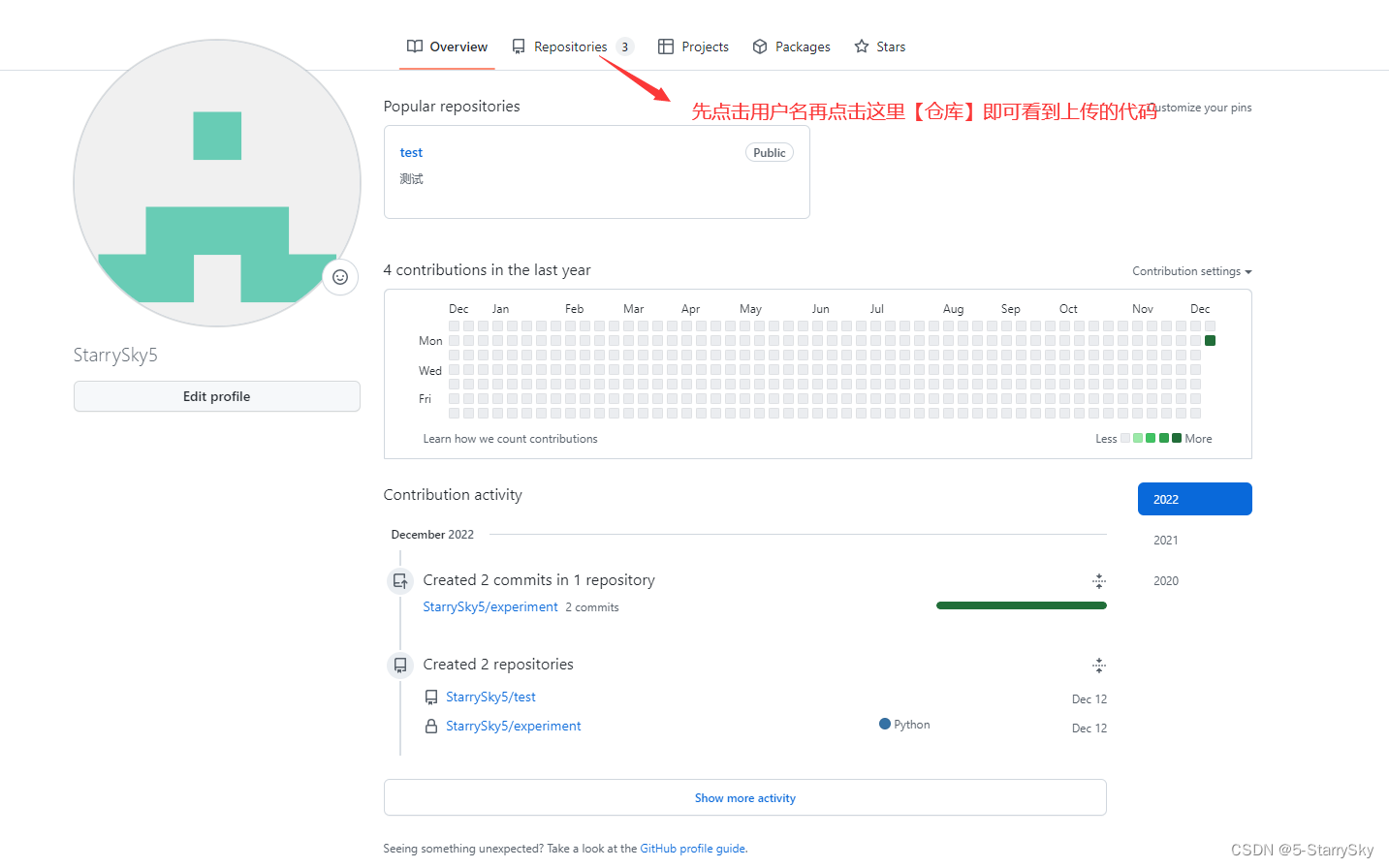Screen dimensions: 1389x868
Task: View the Stars tab
Action: 880,46
